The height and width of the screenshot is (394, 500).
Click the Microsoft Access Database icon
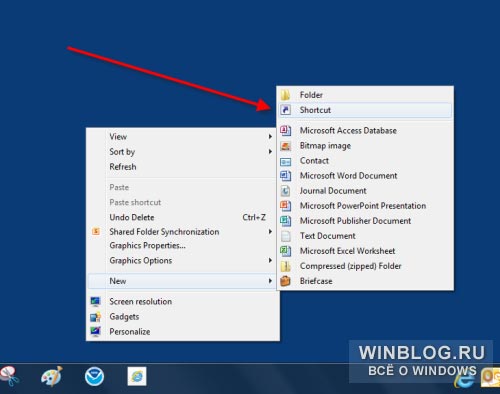(x=285, y=130)
